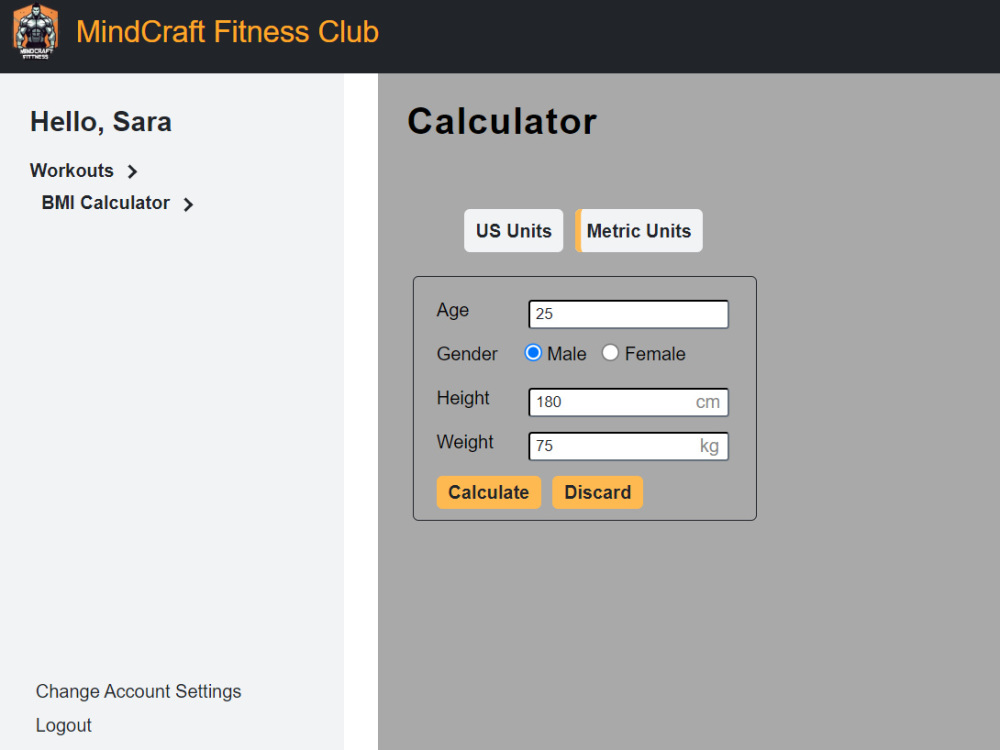Focus the Height cm input field
The width and height of the screenshot is (1000, 750).
click(x=628, y=402)
